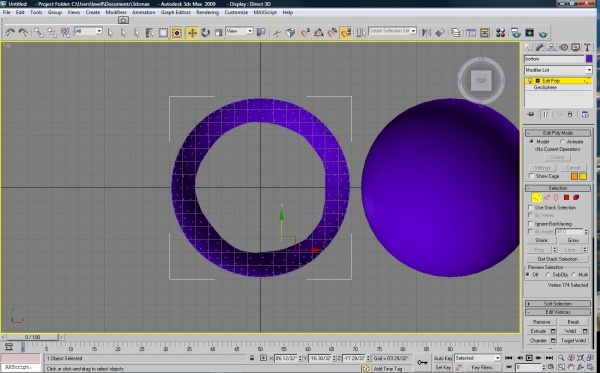Viewport: 600px width, 373px height.
Task: Select Polygon sub-object level icon
Action: 566,197
